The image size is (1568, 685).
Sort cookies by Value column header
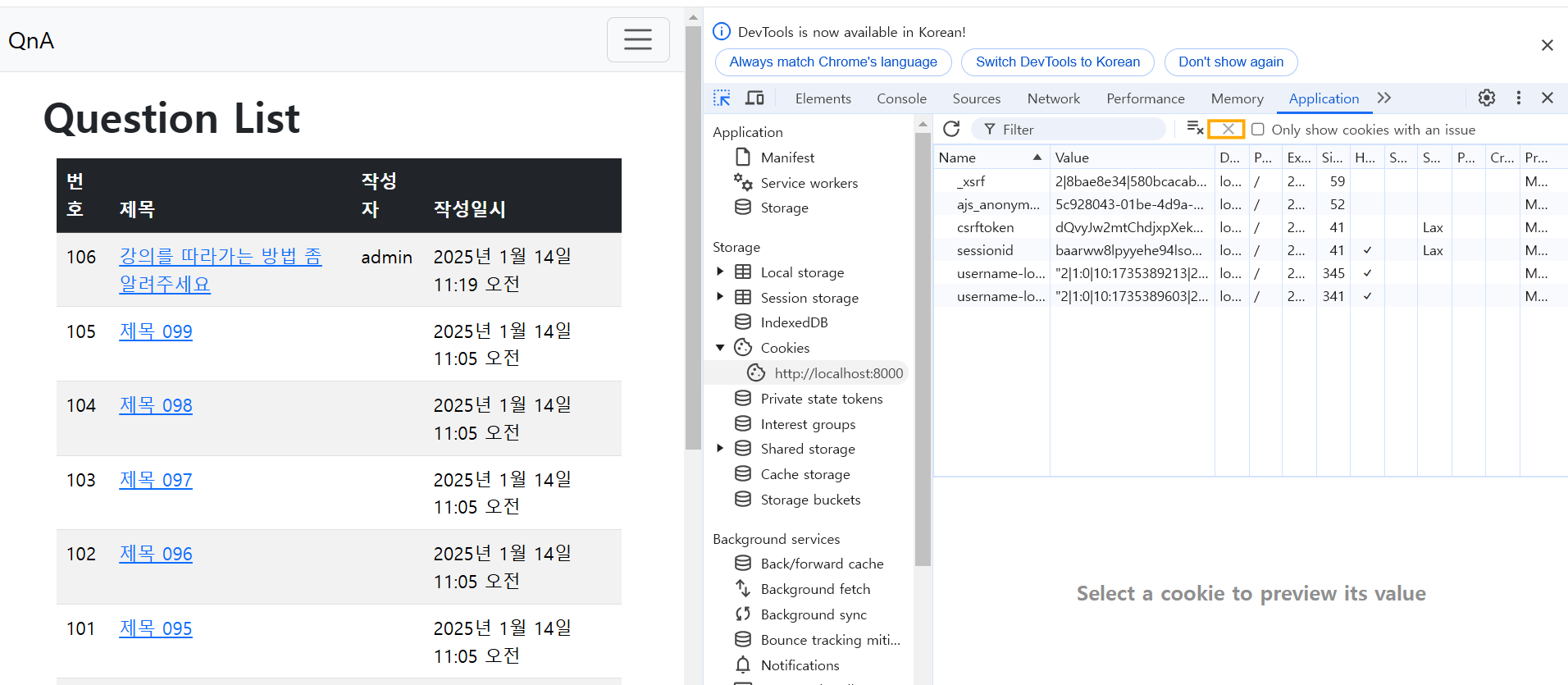coord(1132,158)
